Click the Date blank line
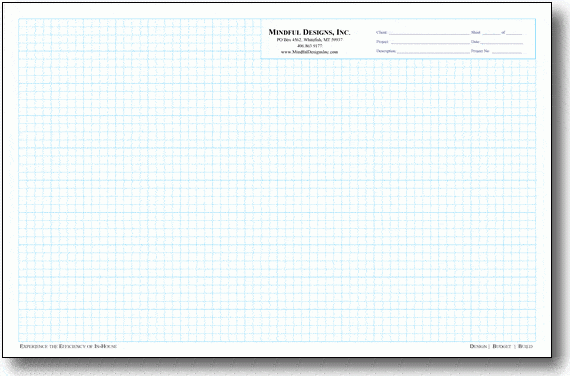 tap(502, 43)
